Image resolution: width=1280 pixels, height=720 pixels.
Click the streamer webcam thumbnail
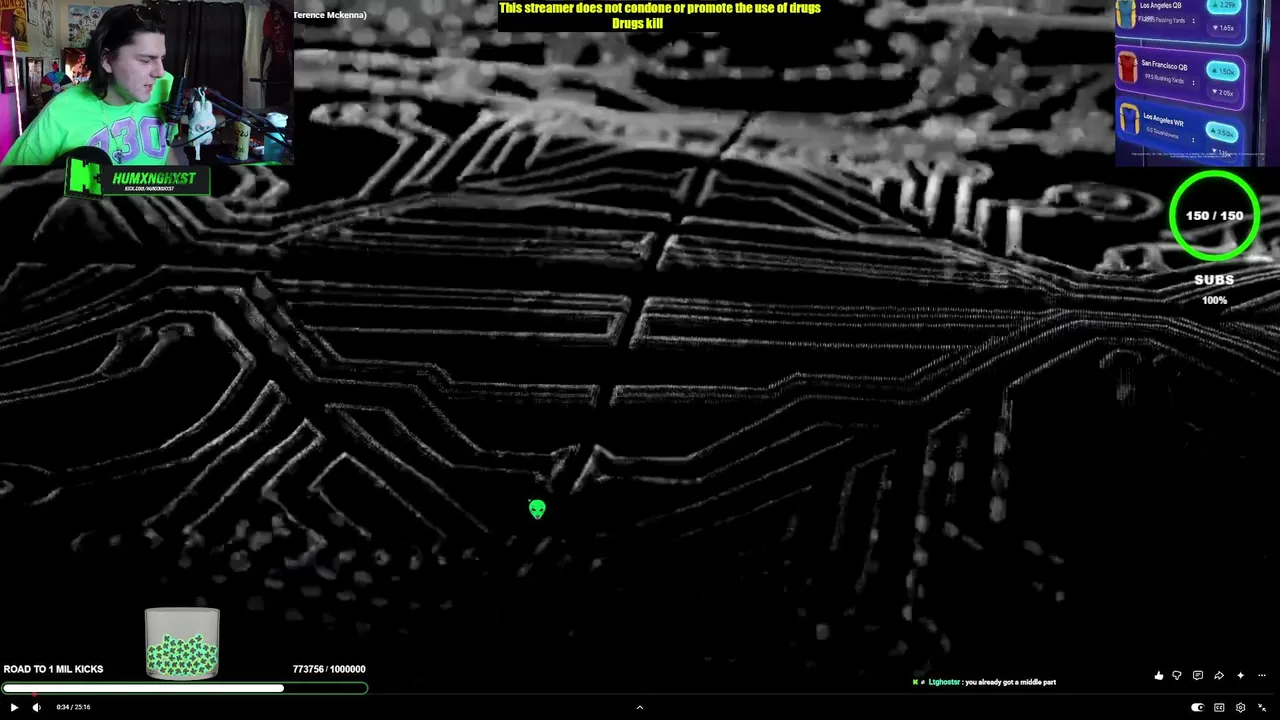tap(147, 82)
